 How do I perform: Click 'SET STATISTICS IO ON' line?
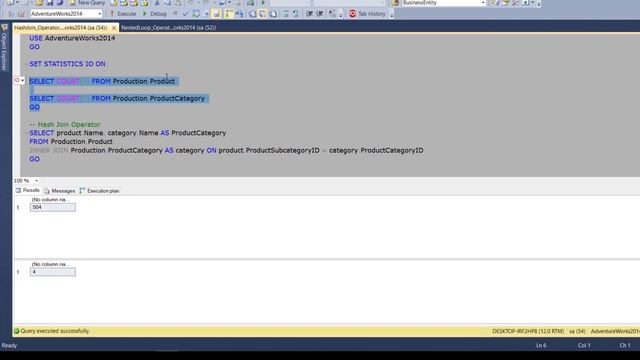tap(68, 64)
